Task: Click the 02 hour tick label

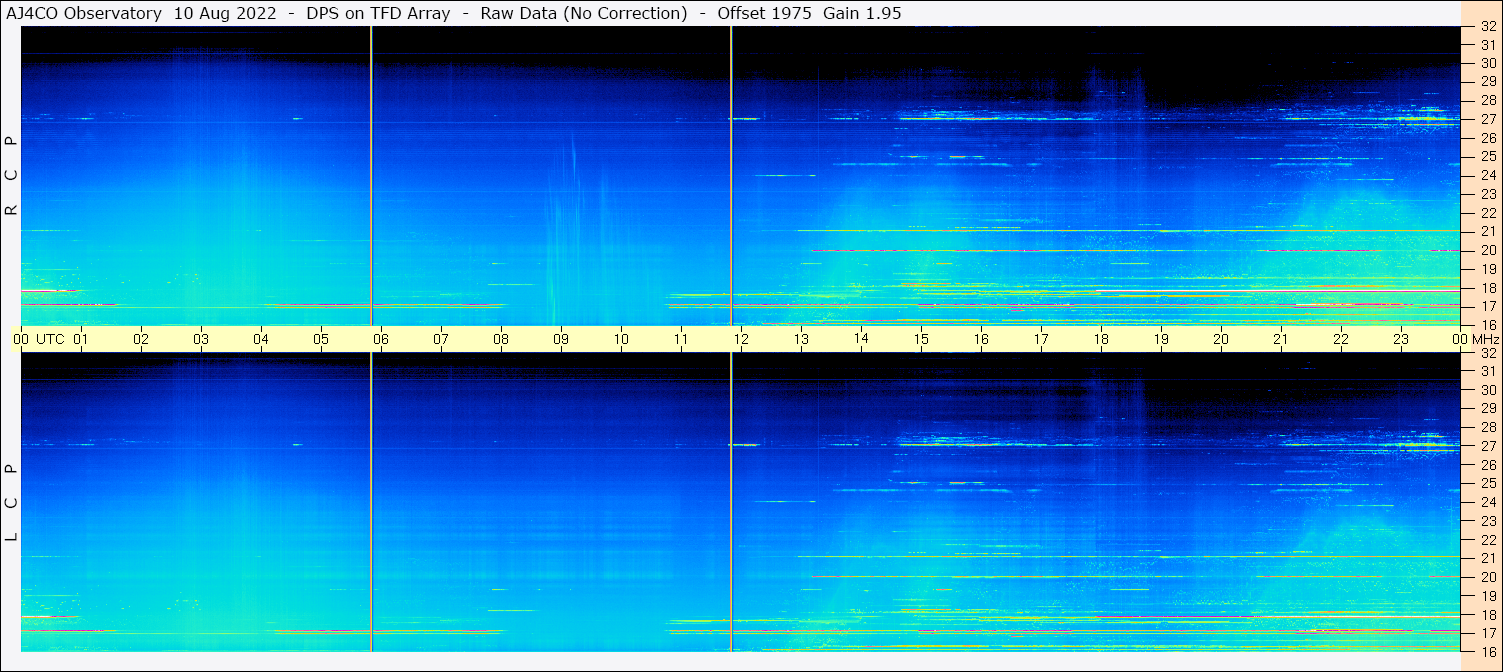Action: click(141, 339)
